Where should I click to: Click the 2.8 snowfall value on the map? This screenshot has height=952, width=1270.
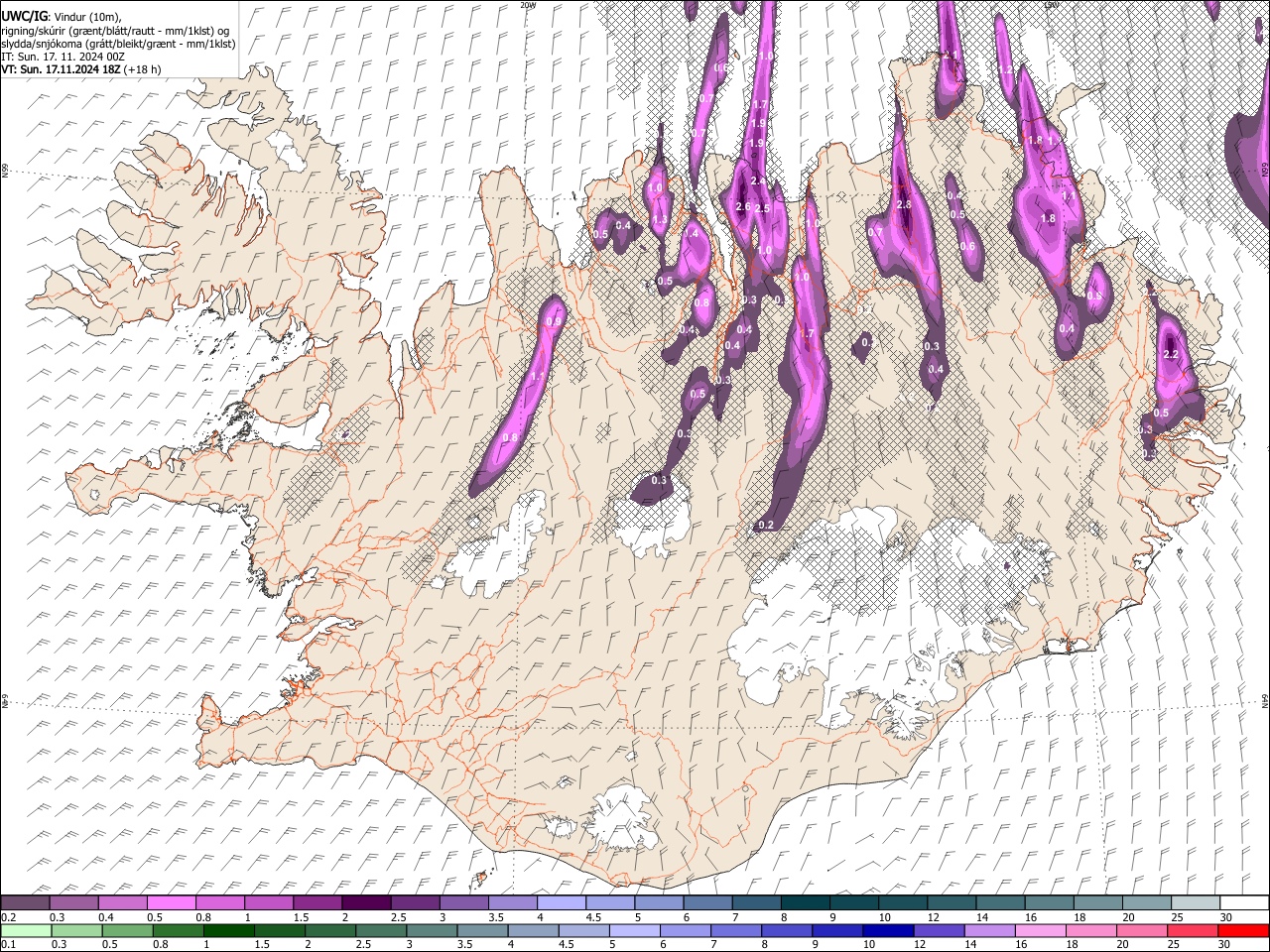coord(903,205)
